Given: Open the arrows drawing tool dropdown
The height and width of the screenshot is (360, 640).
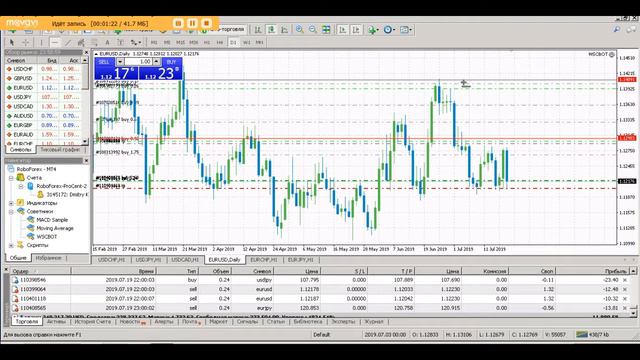Looking at the screenshot, I should [x=136, y=42].
